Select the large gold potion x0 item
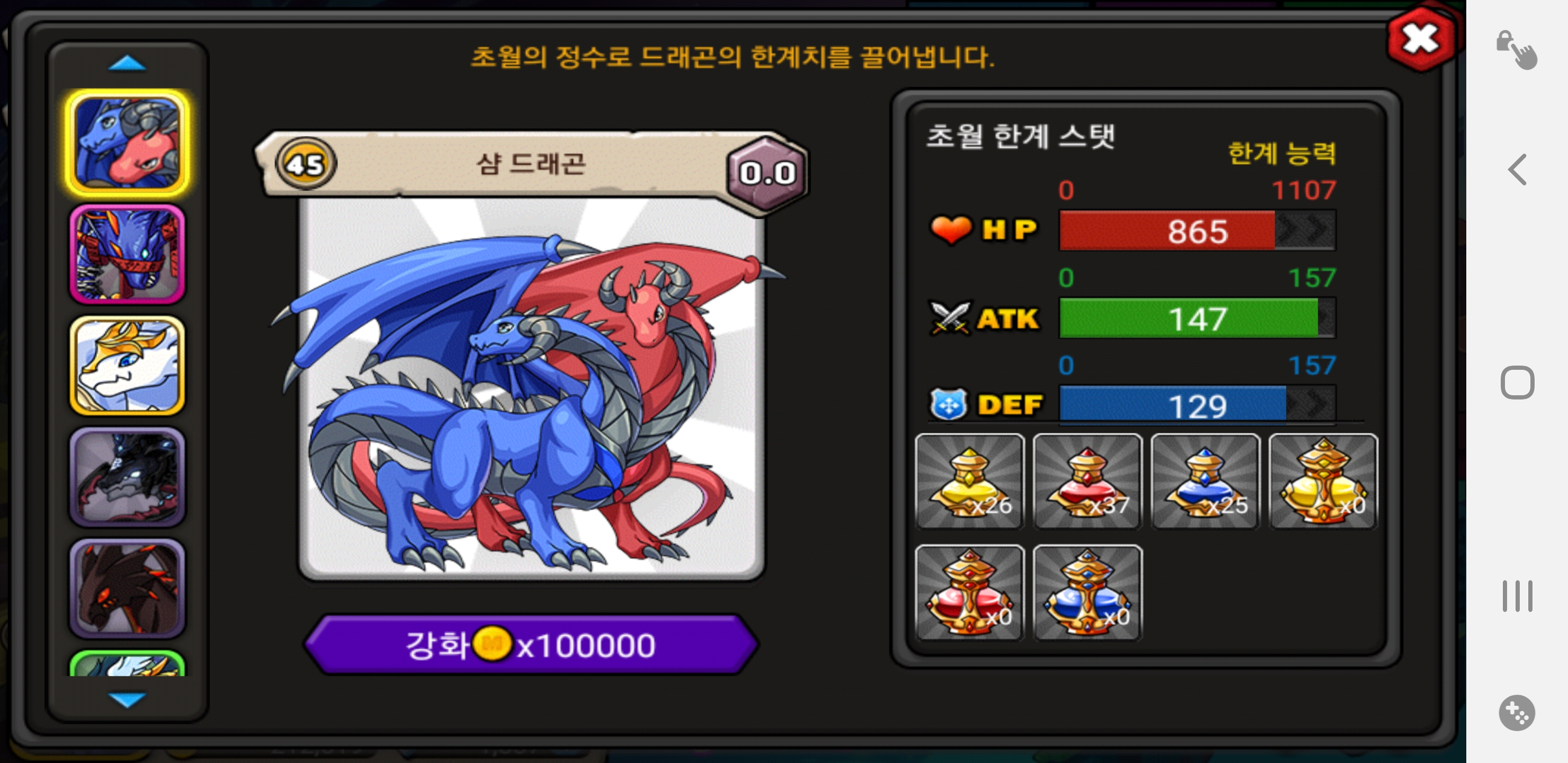The height and width of the screenshot is (763, 1568). point(1323,481)
